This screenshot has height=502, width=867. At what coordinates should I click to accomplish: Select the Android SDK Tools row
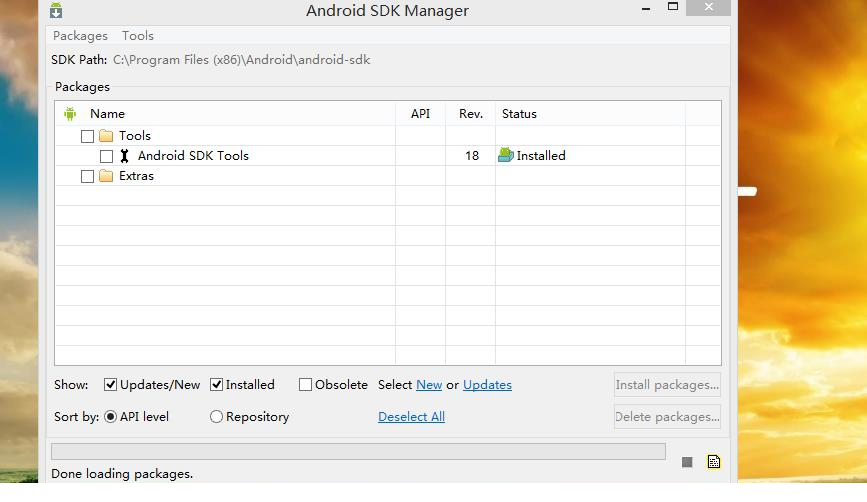coord(388,156)
